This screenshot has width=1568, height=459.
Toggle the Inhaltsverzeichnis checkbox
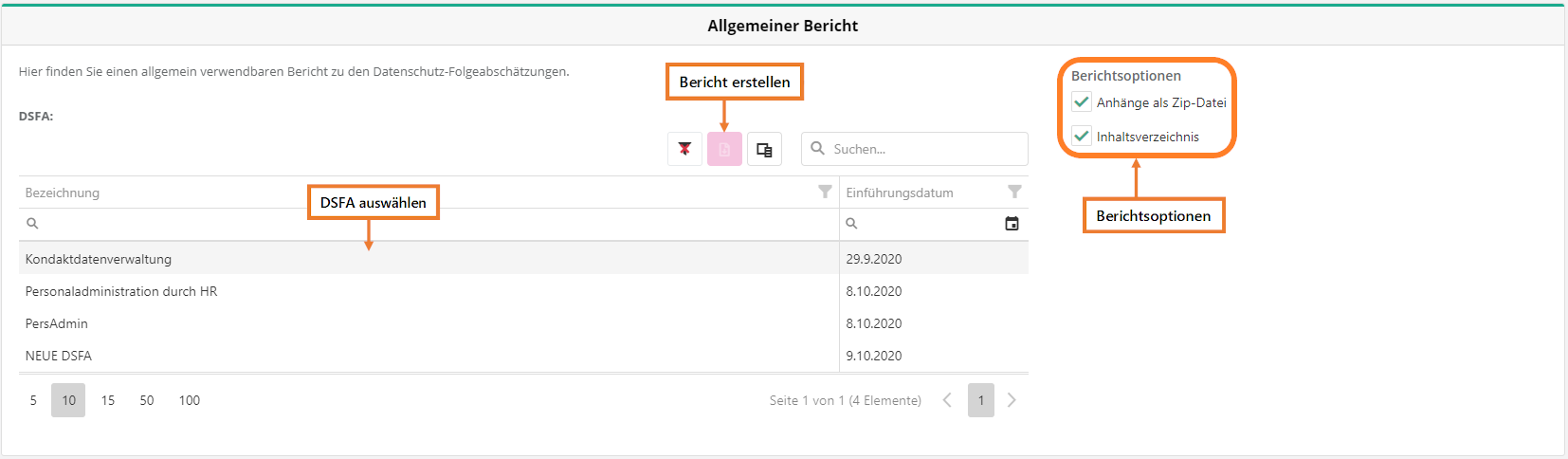tap(1082, 136)
